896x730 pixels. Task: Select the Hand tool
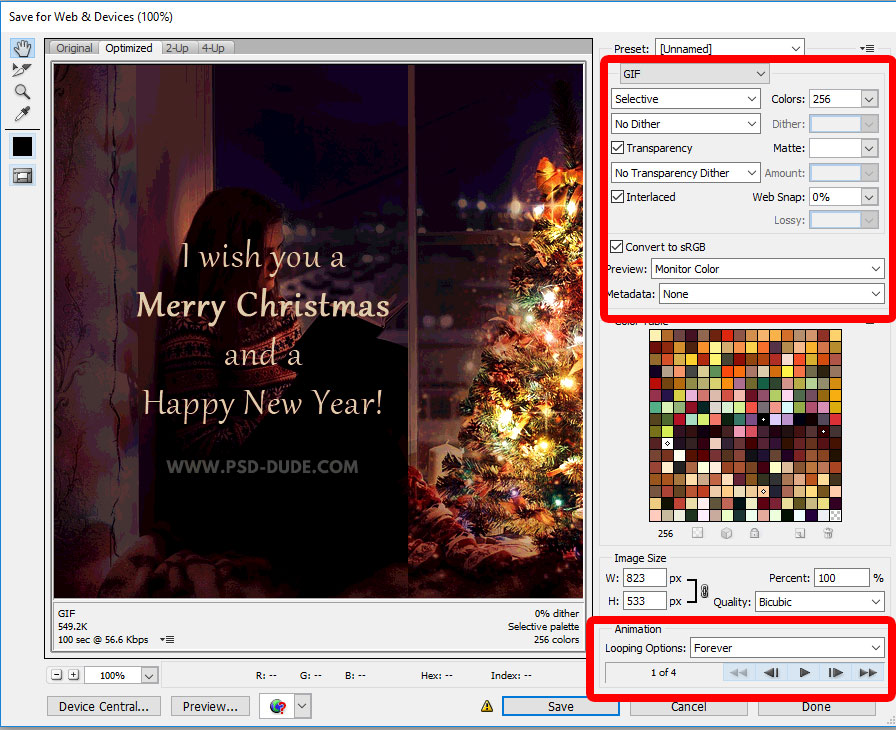(x=22, y=49)
